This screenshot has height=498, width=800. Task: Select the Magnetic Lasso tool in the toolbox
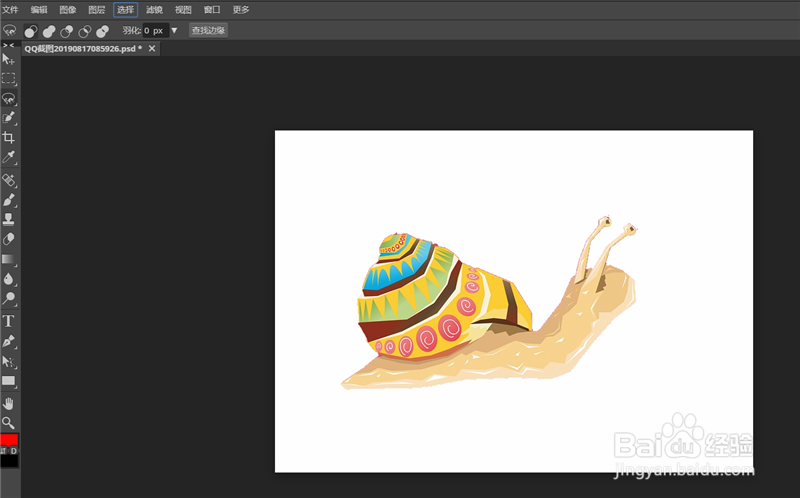click(x=9, y=98)
